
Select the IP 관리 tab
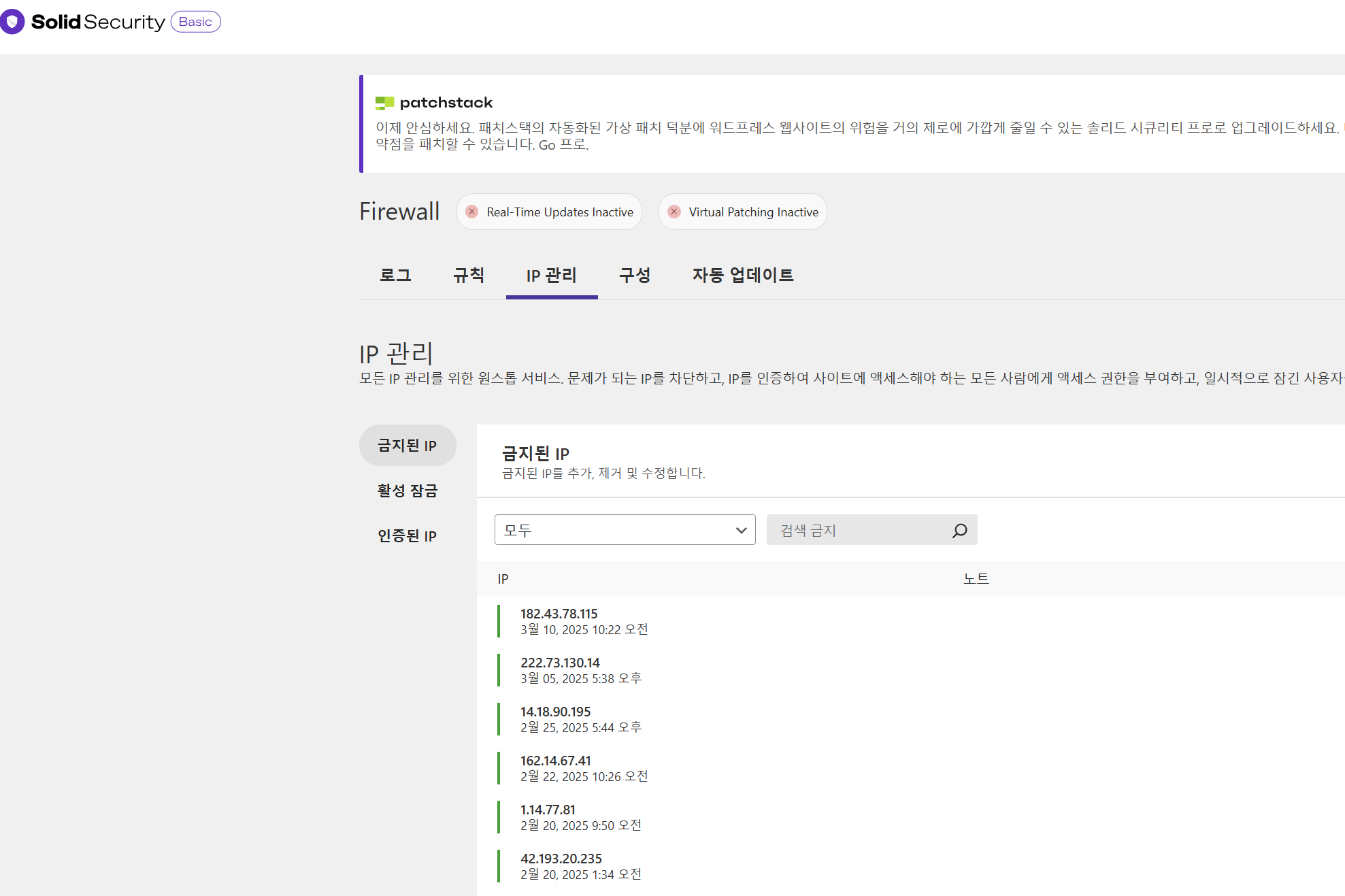pos(551,275)
